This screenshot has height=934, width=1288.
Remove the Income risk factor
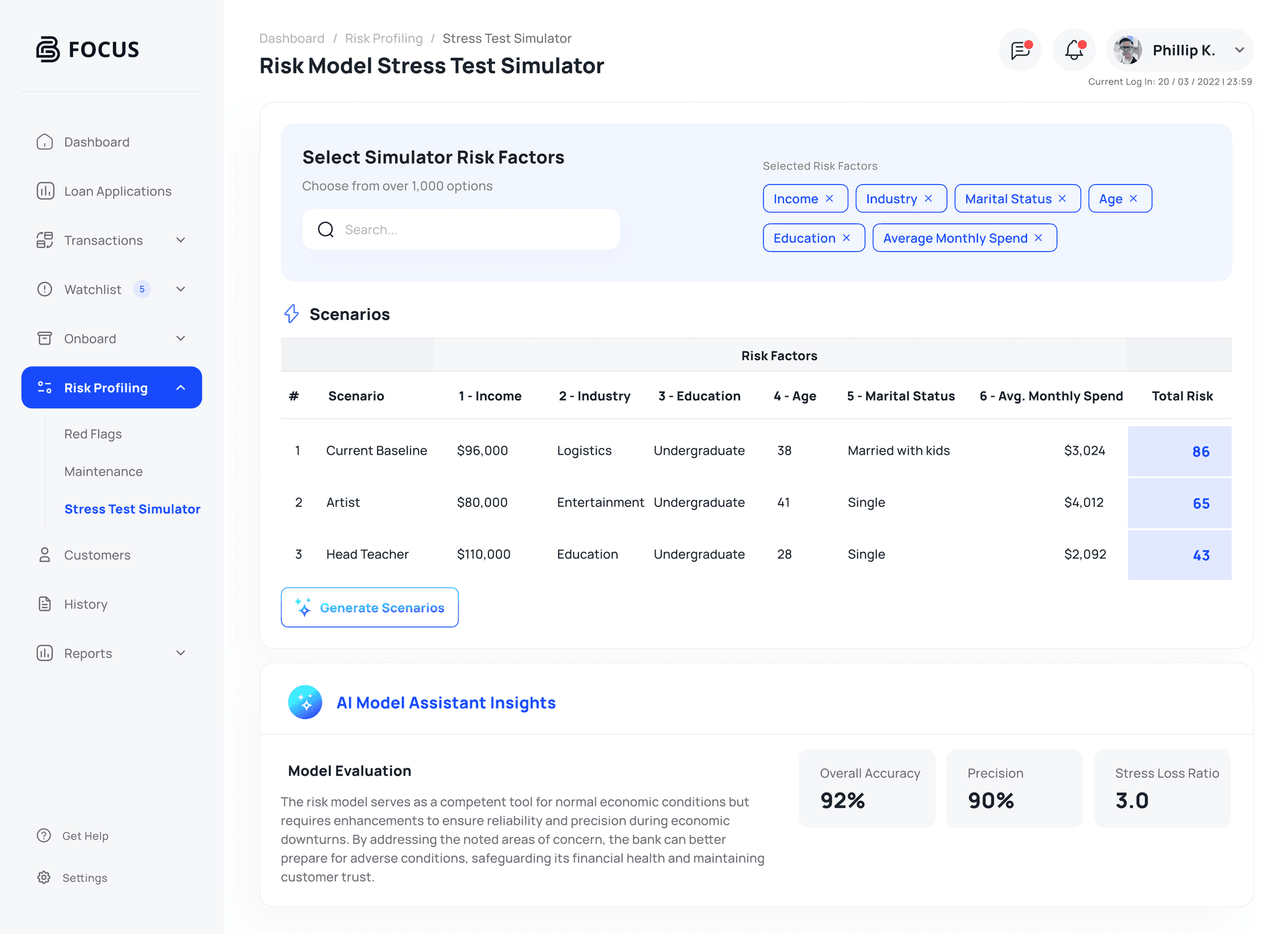(831, 198)
